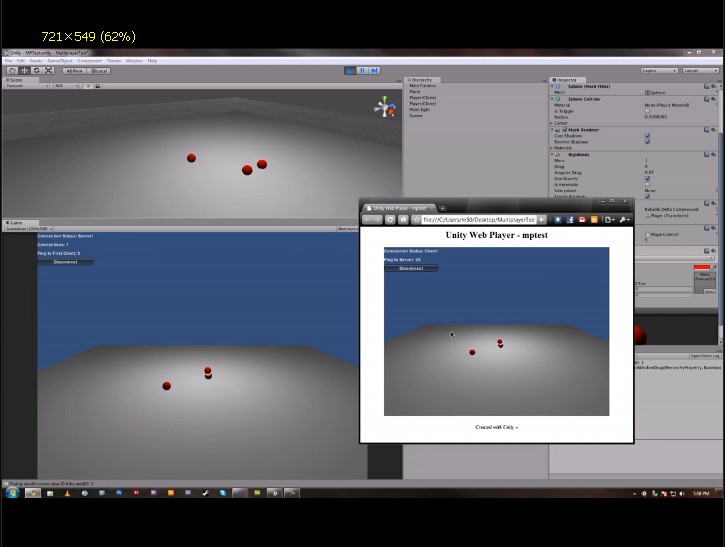Toggle the Cast Shadows checkbox
The image size is (725, 547).
(x=647, y=136)
